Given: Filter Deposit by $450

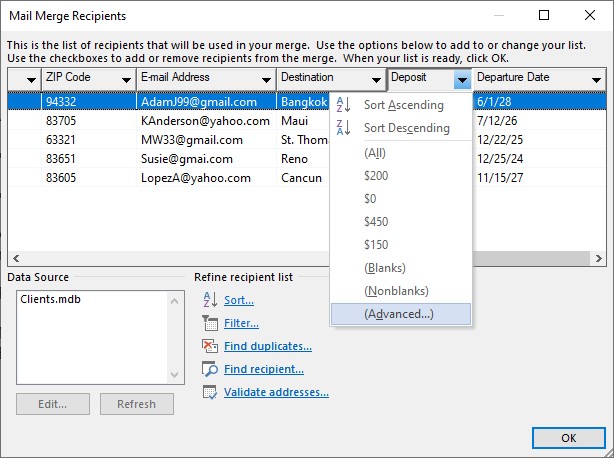Looking at the screenshot, I should (x=401, y=222).
